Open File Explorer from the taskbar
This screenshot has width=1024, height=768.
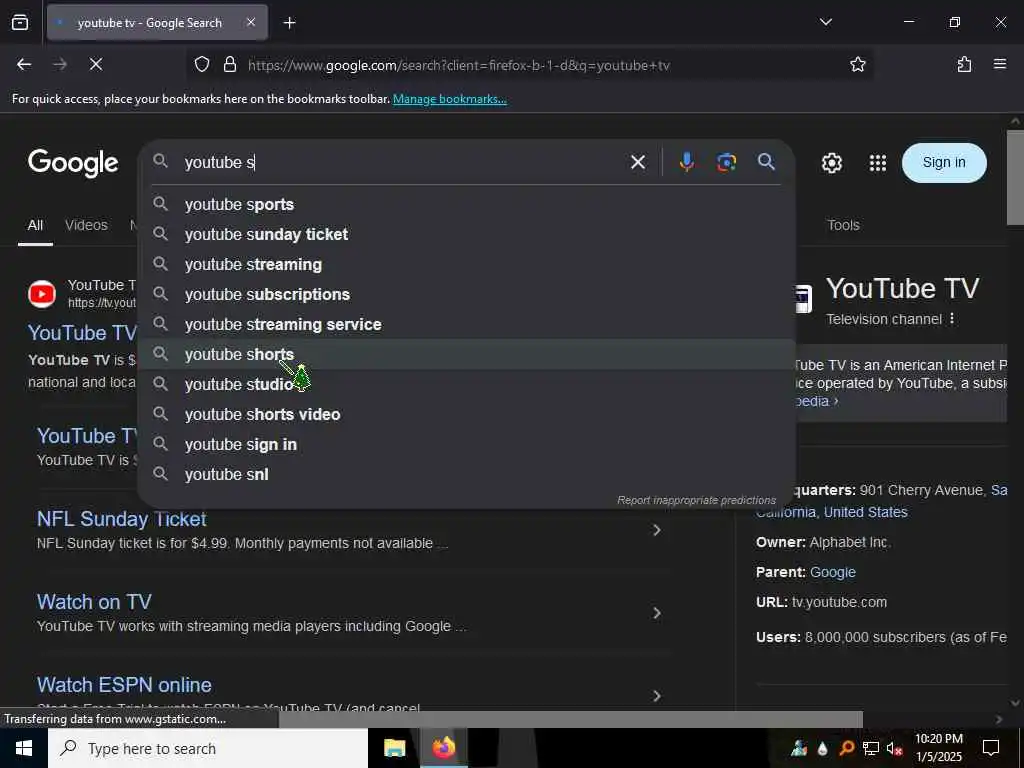[394, 748]
